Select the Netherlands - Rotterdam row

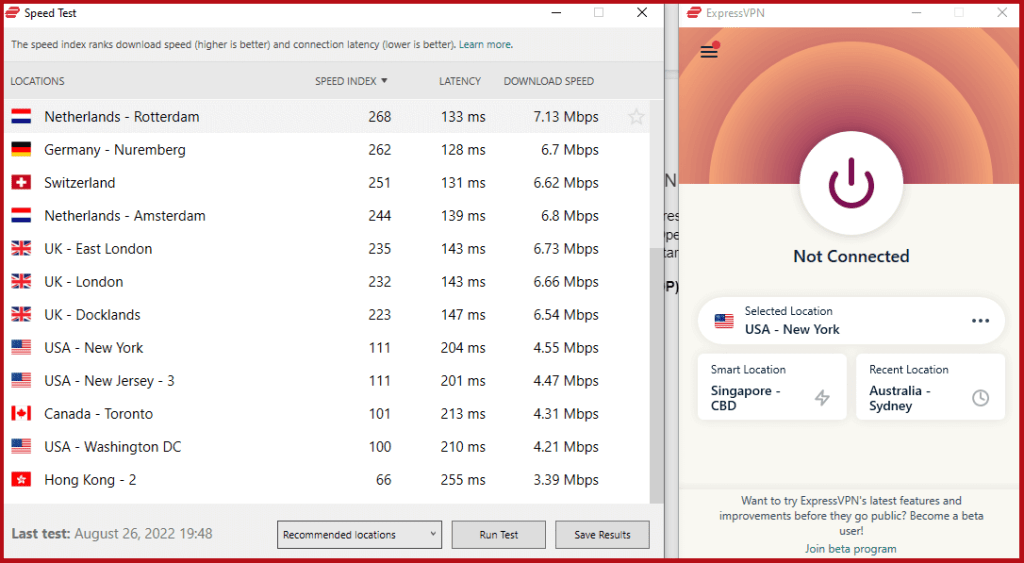pos(327,117)
